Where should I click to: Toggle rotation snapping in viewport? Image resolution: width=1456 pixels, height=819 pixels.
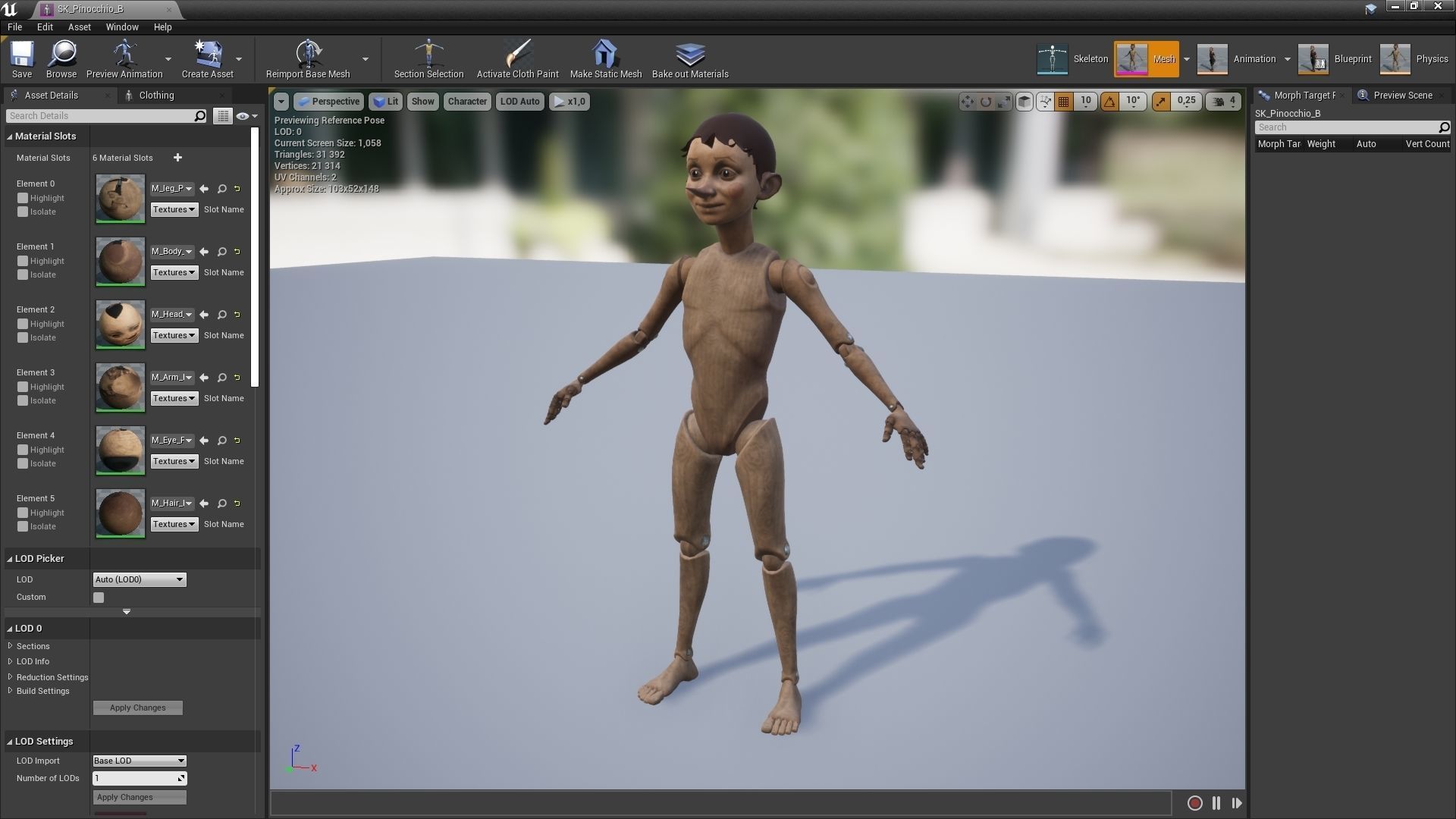(x=1109, y=102)
